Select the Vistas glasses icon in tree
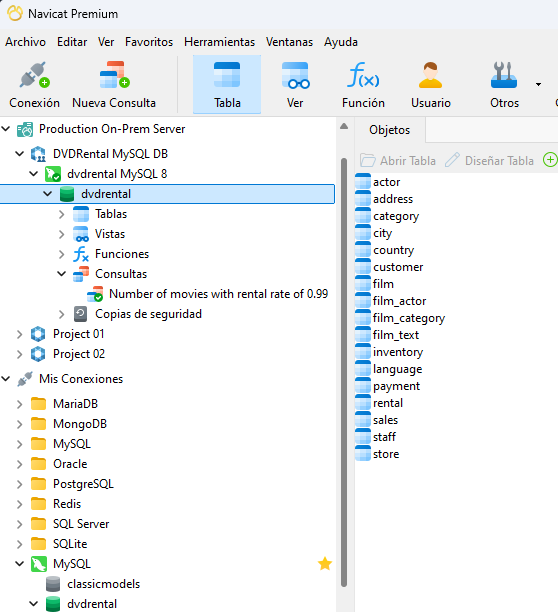The width and height of the screenshot is (558, 612). click(x=81, y=234)
